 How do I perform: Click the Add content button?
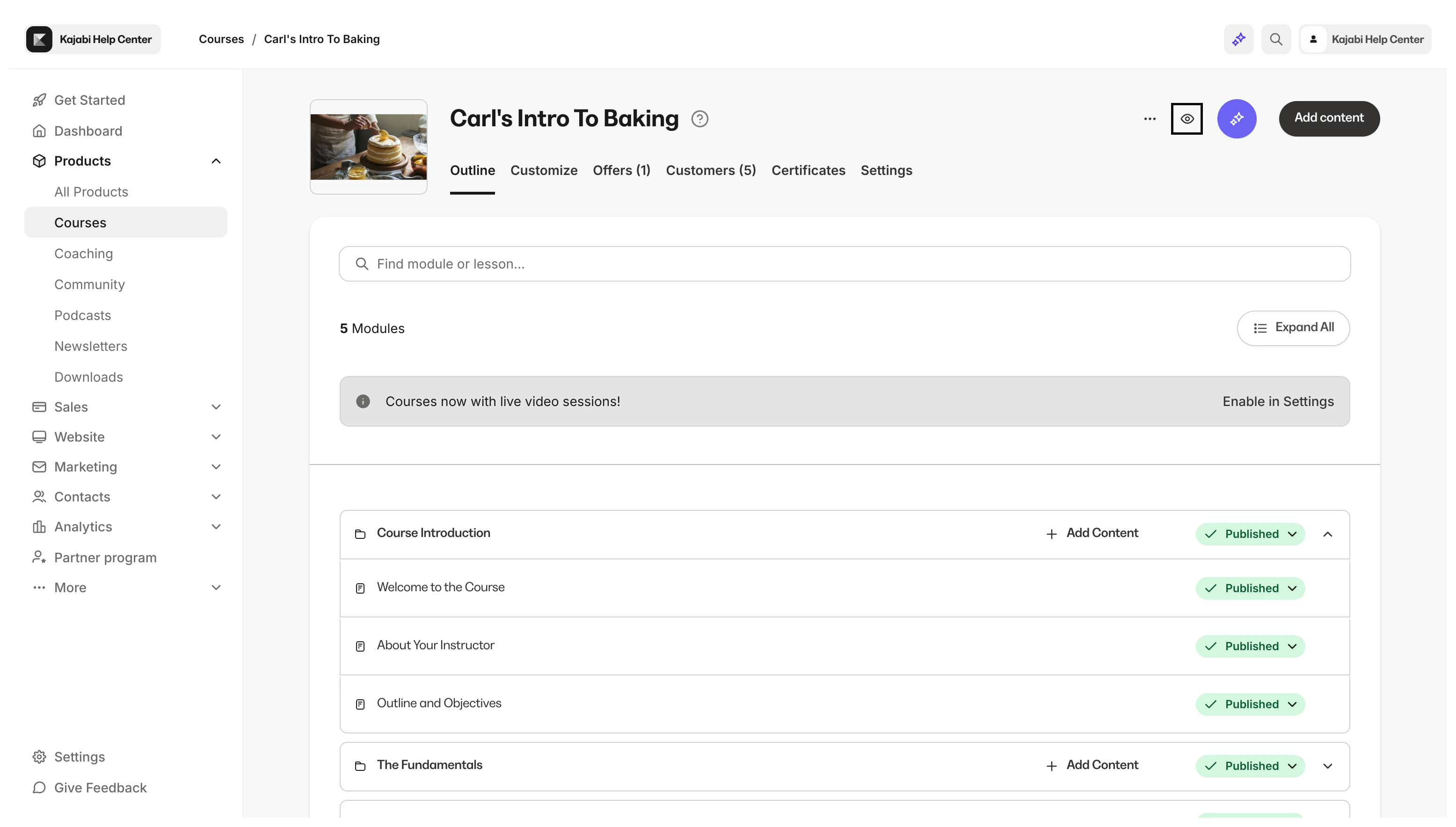pos(1329,118)
